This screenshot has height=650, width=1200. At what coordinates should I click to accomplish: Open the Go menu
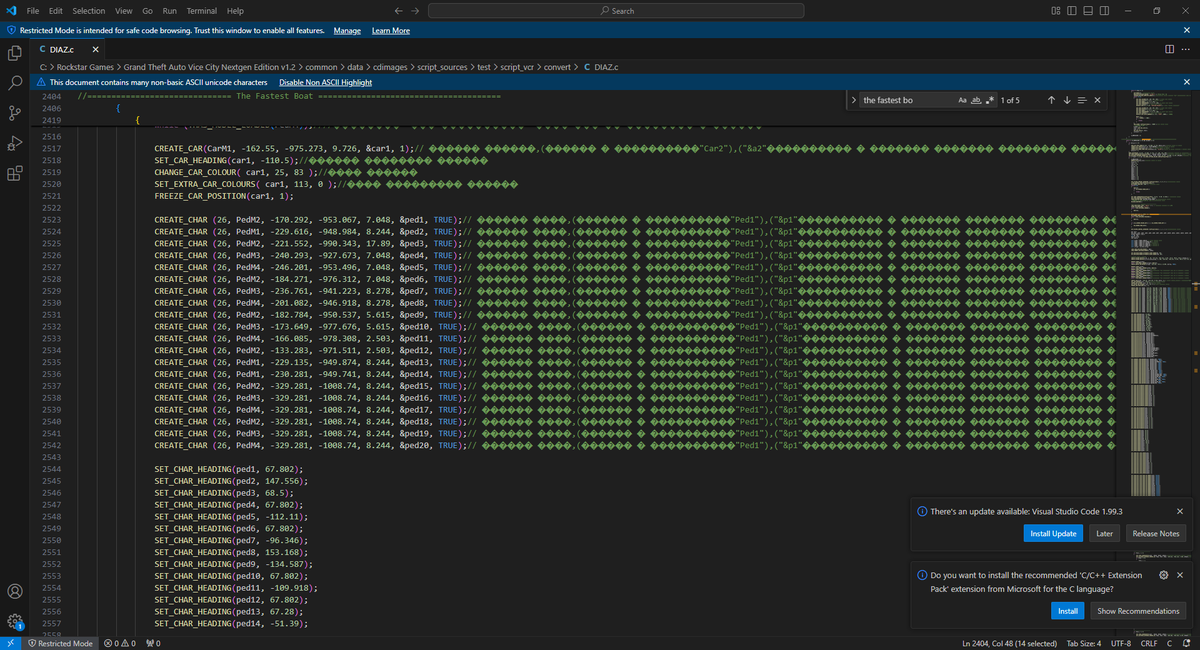pos(147,10)
